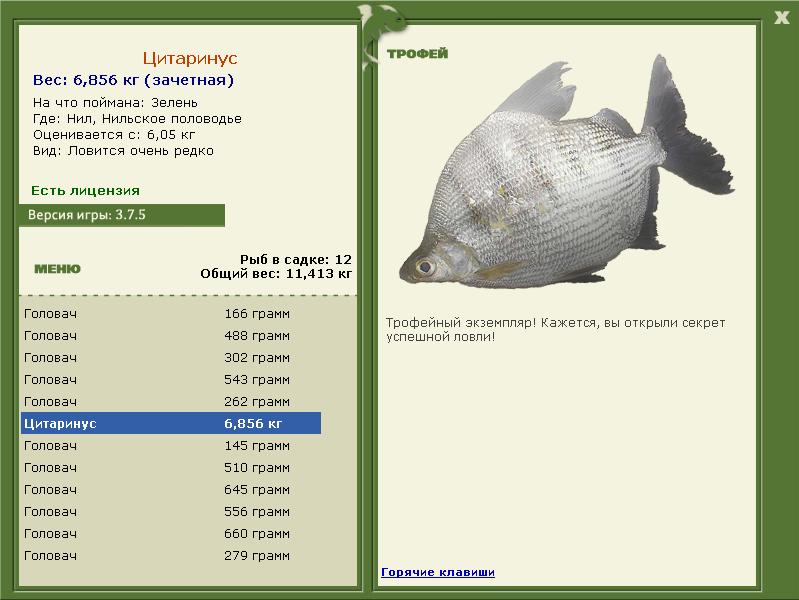
Task: Click the Рыб в садке: 12 counter
Action: [296, 259]
